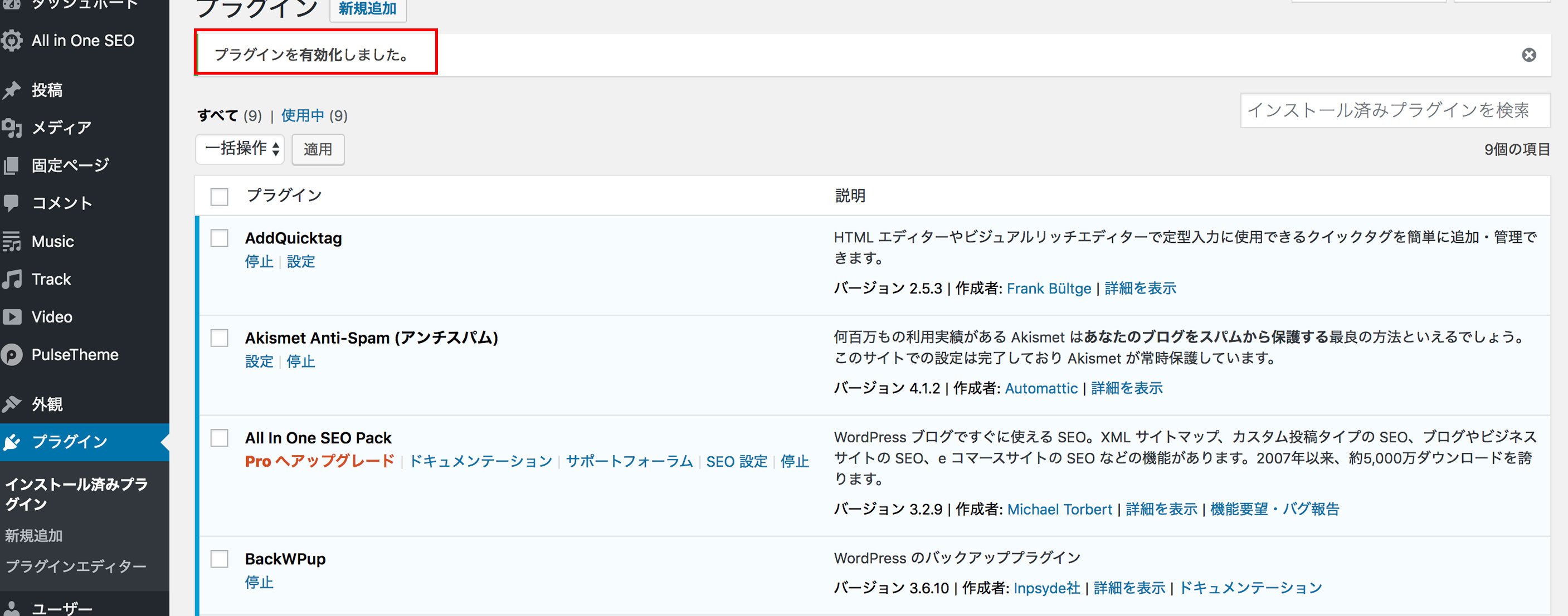Check the AddQuicktag plugin checkbox

tap(219, 238)
